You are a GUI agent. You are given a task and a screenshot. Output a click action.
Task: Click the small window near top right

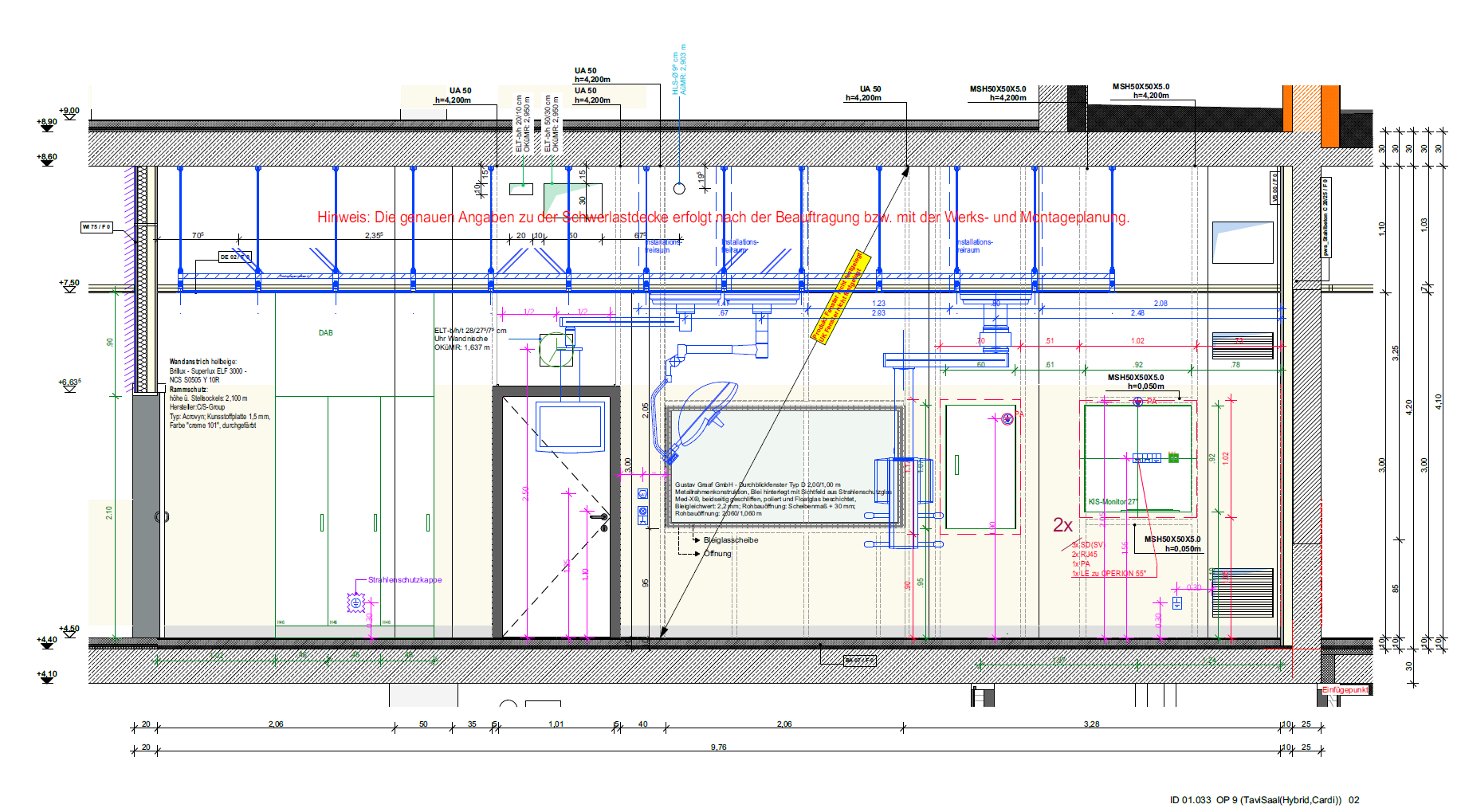tap(1243, 242)
